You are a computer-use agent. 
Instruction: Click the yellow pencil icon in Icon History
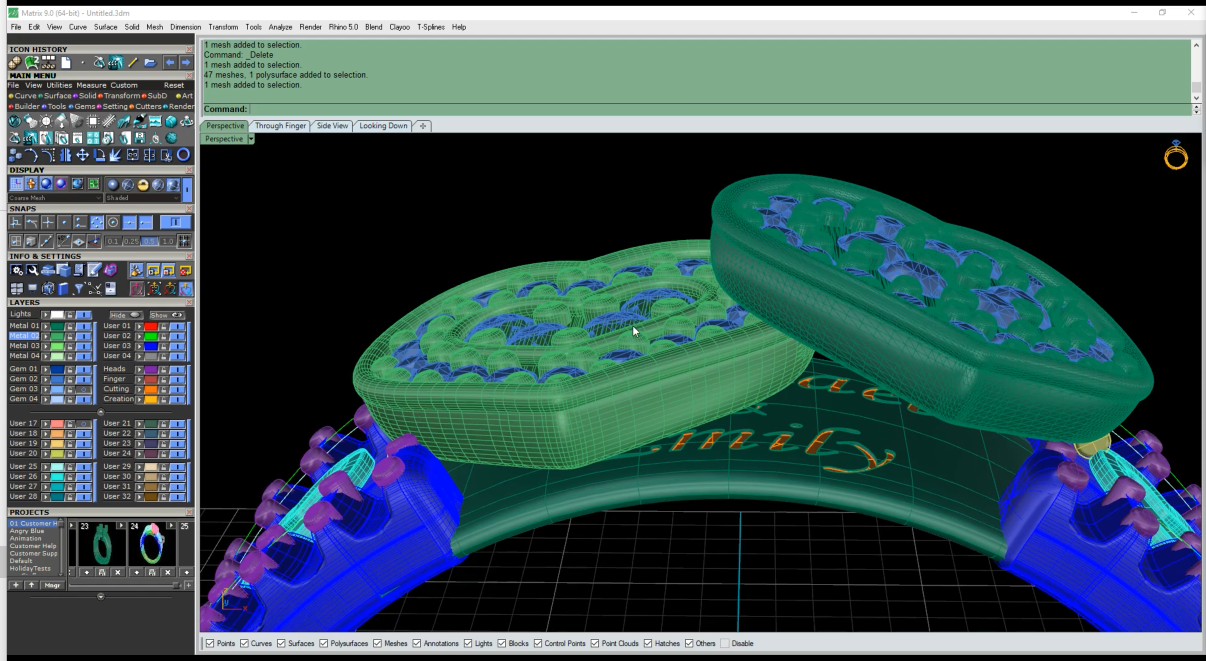tap(132, 62)
